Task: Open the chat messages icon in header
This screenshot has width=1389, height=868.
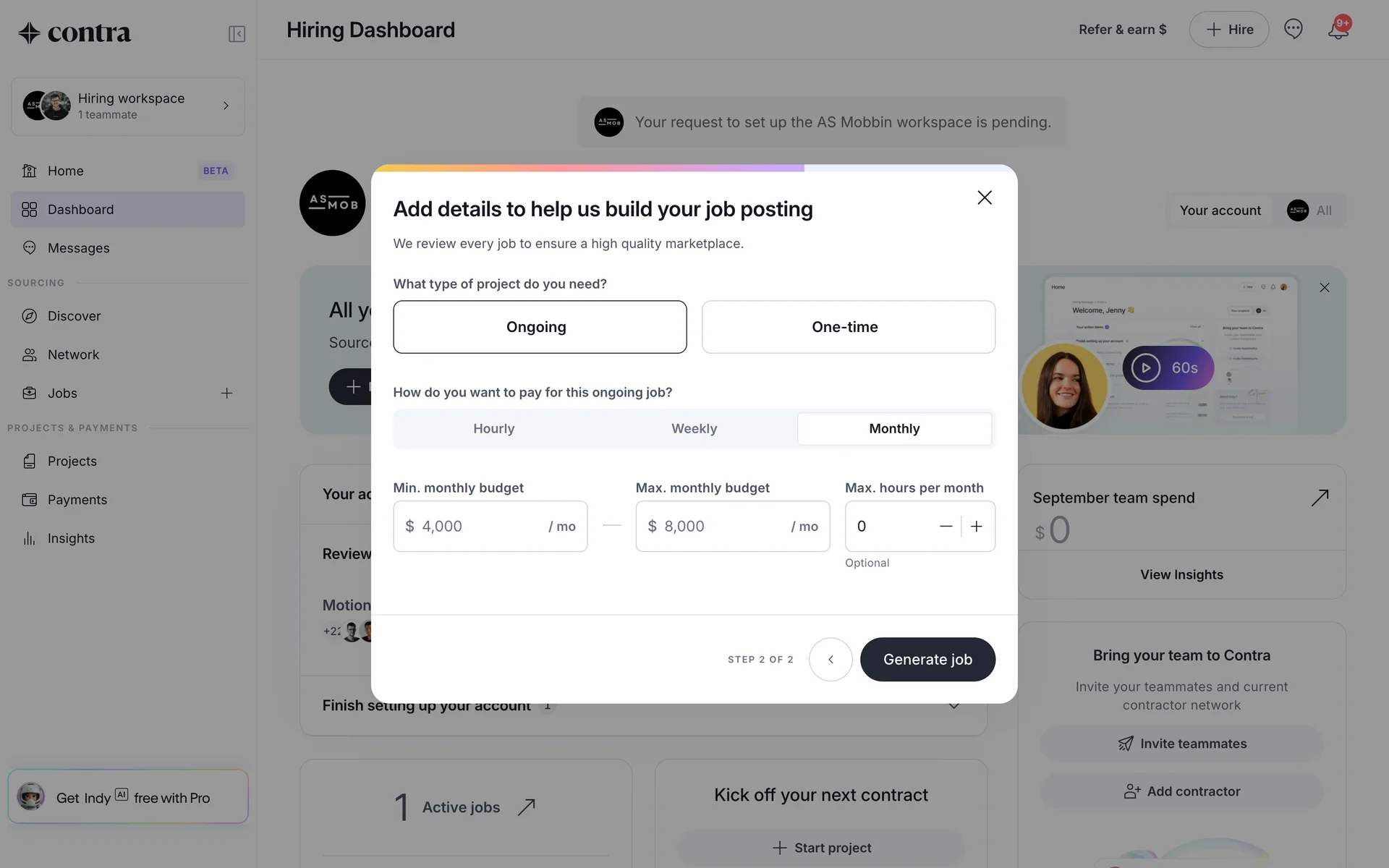Action: pos(1293,29)
